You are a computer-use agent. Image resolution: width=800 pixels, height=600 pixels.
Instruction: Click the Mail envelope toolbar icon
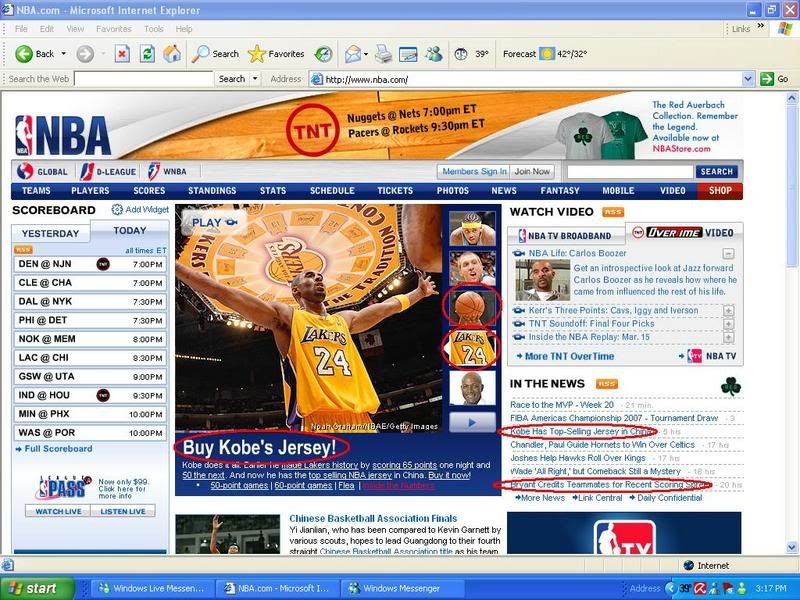click(353, 54)
